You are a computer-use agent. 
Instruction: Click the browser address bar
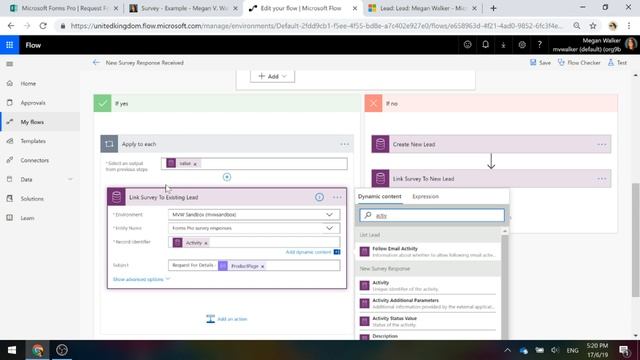point(316,26)
